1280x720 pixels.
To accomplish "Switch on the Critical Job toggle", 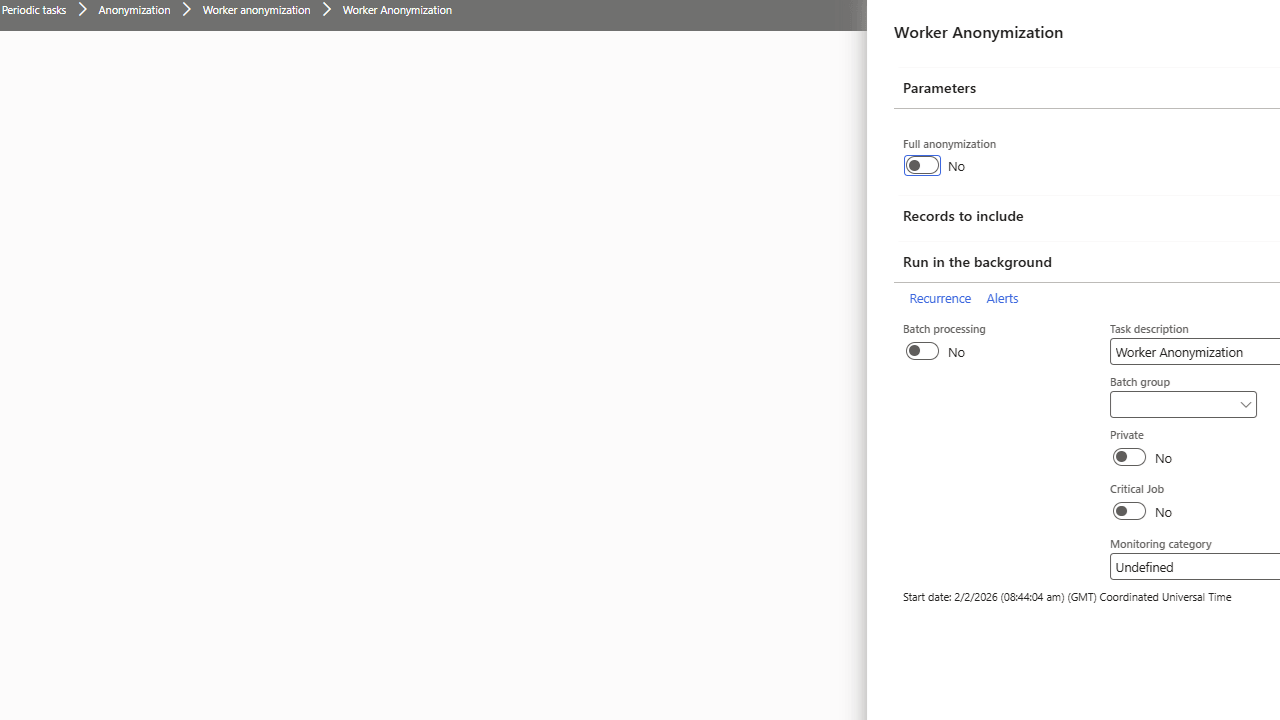I will (x=1129, y=511).
